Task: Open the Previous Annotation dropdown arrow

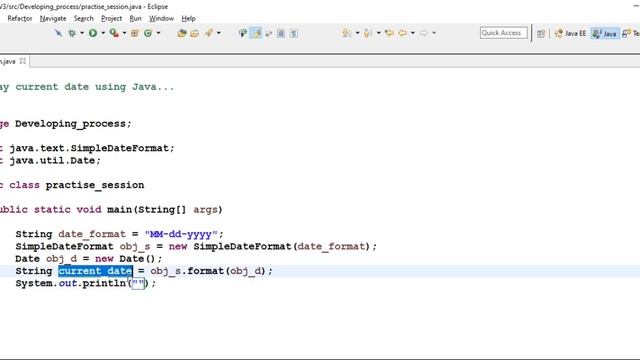Action: [378, 33]
